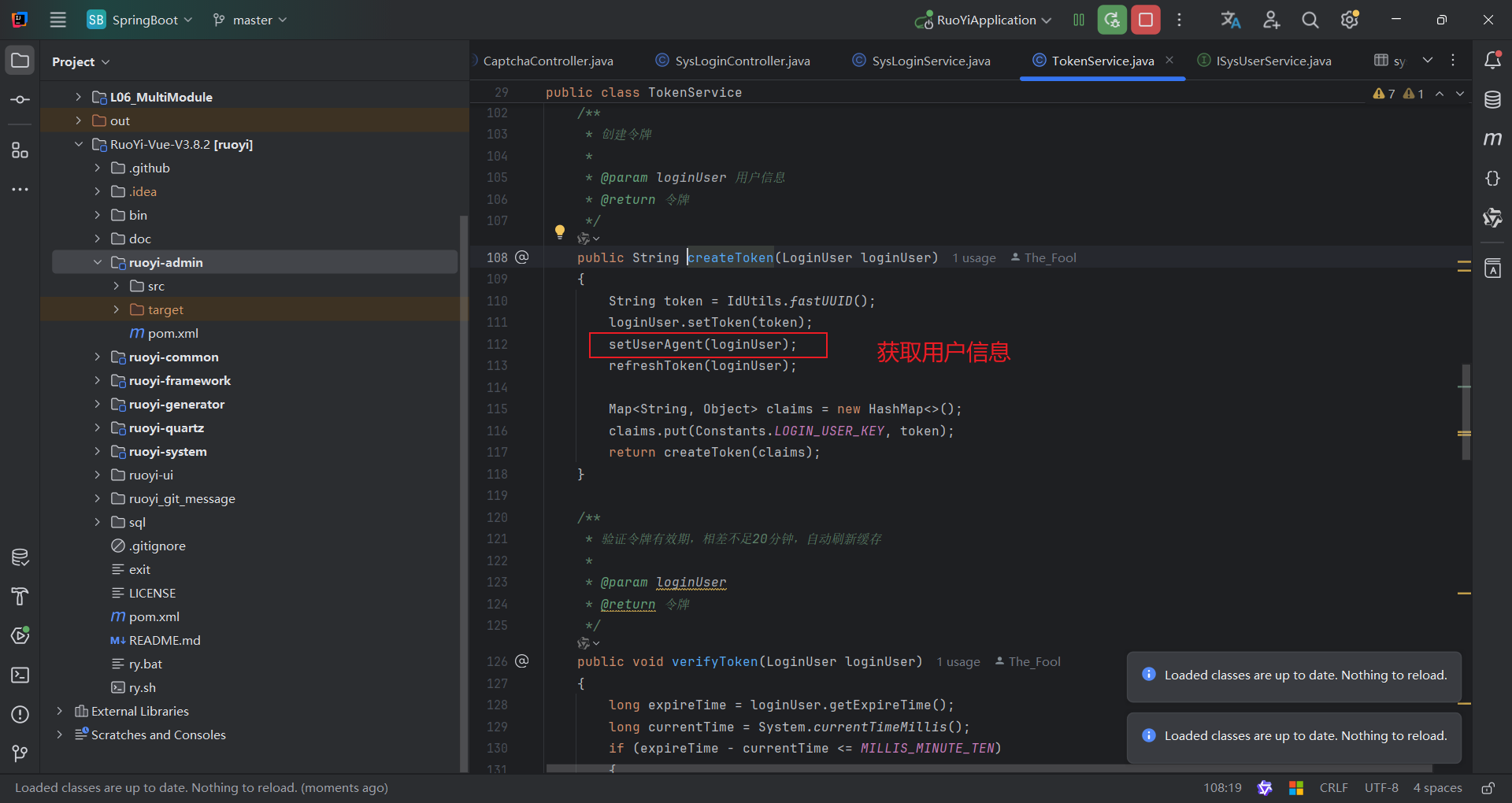Open editor tab options vertical dots
The height and width of the screenshot is (803, 1512).
pos(1453,60)
